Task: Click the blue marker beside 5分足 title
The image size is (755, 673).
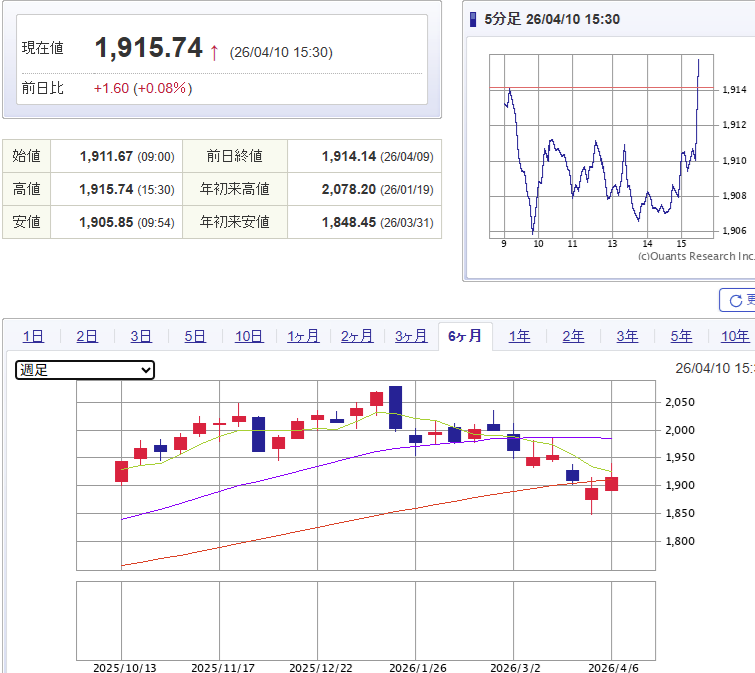Action: click(x=473, y=19)
